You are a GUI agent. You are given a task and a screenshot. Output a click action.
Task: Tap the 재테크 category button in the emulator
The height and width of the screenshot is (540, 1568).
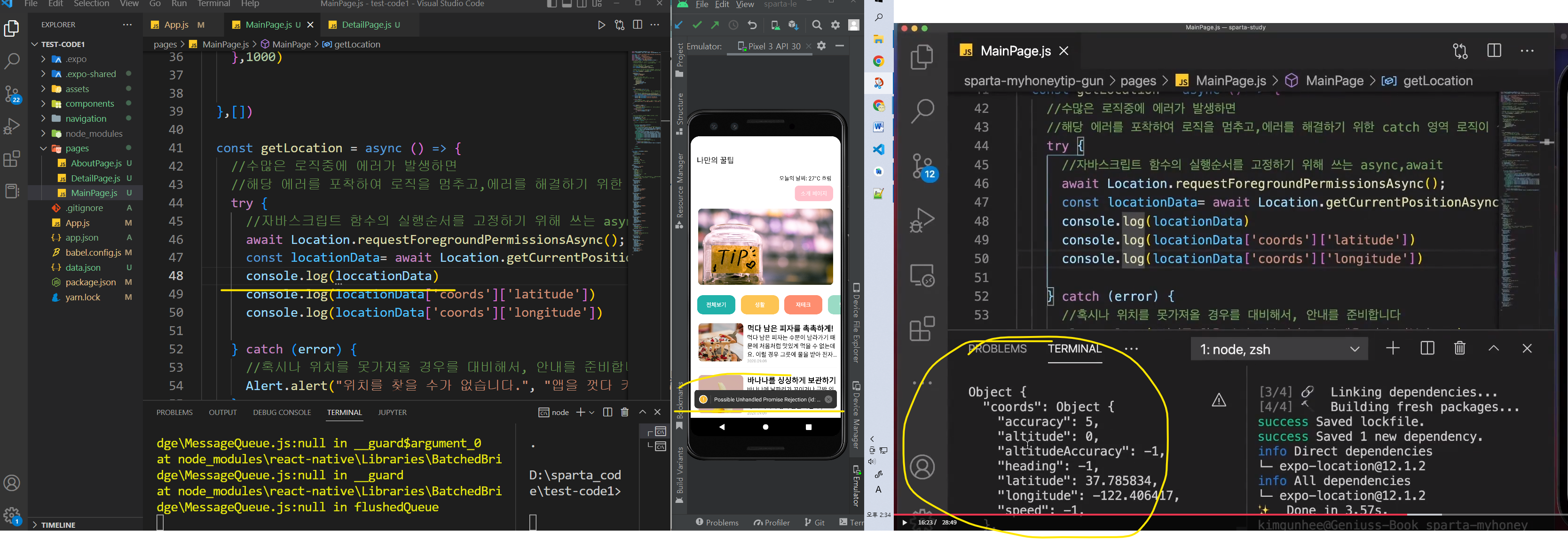pyautogui.click(x=803, y=305)
